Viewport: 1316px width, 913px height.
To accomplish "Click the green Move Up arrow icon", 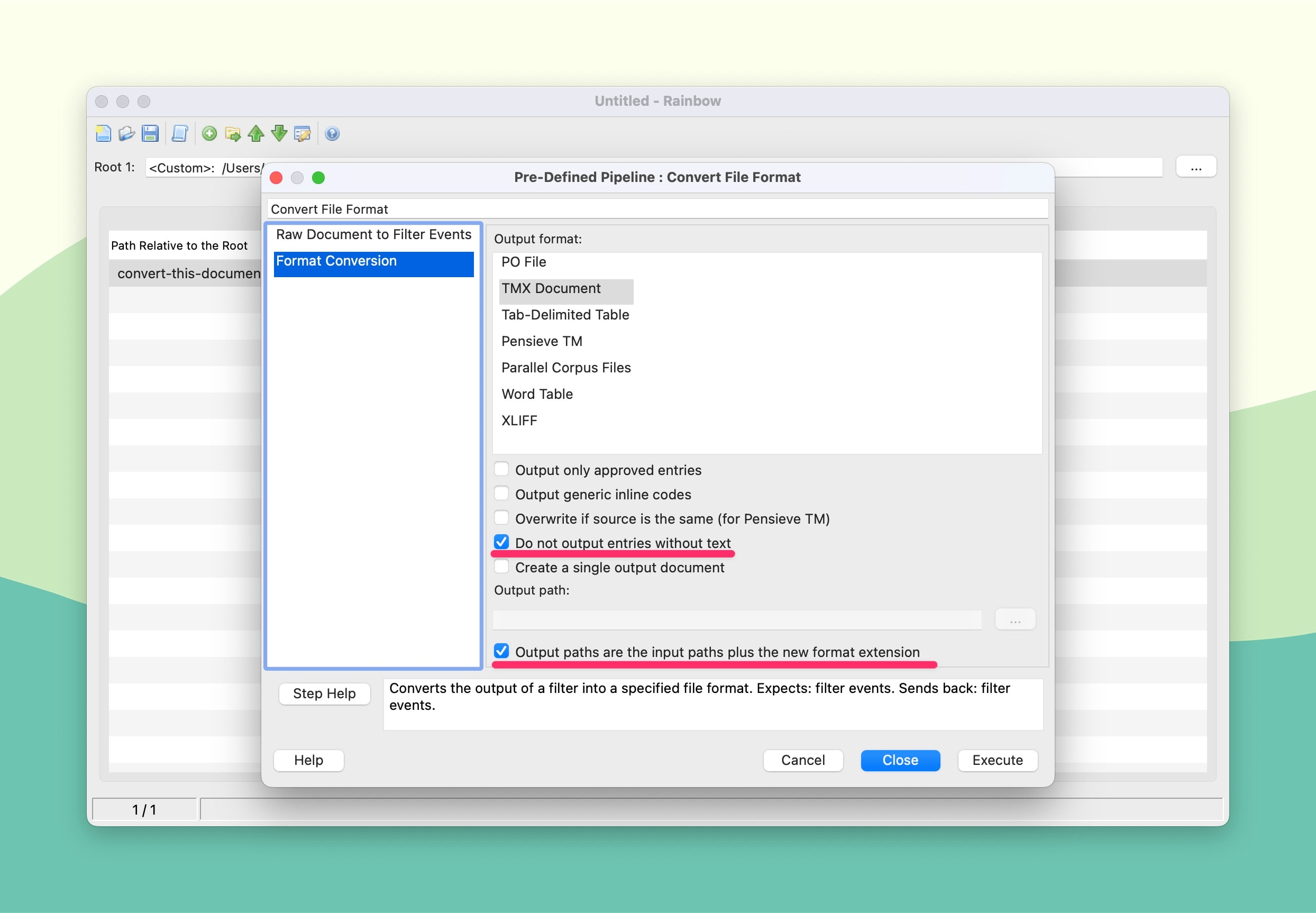I will tap(255, 133).
